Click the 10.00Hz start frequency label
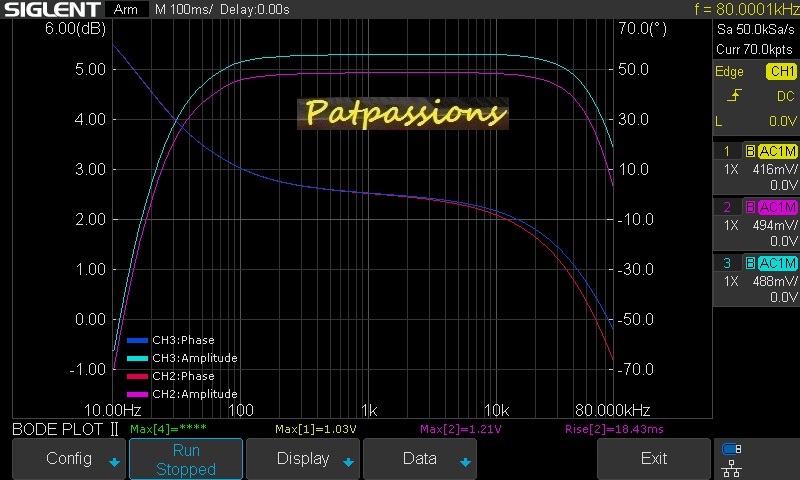The height and width of the screenshot is (480, 800). (113, 410)
